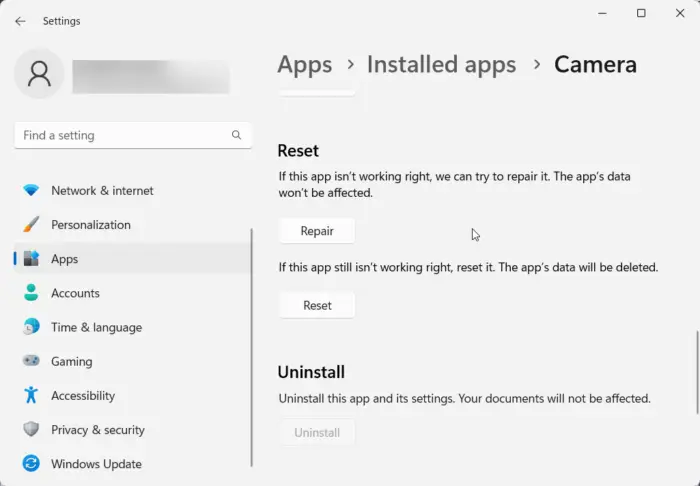
Task: Go to Apps breadcrumb link
Action: click(305, 65)
